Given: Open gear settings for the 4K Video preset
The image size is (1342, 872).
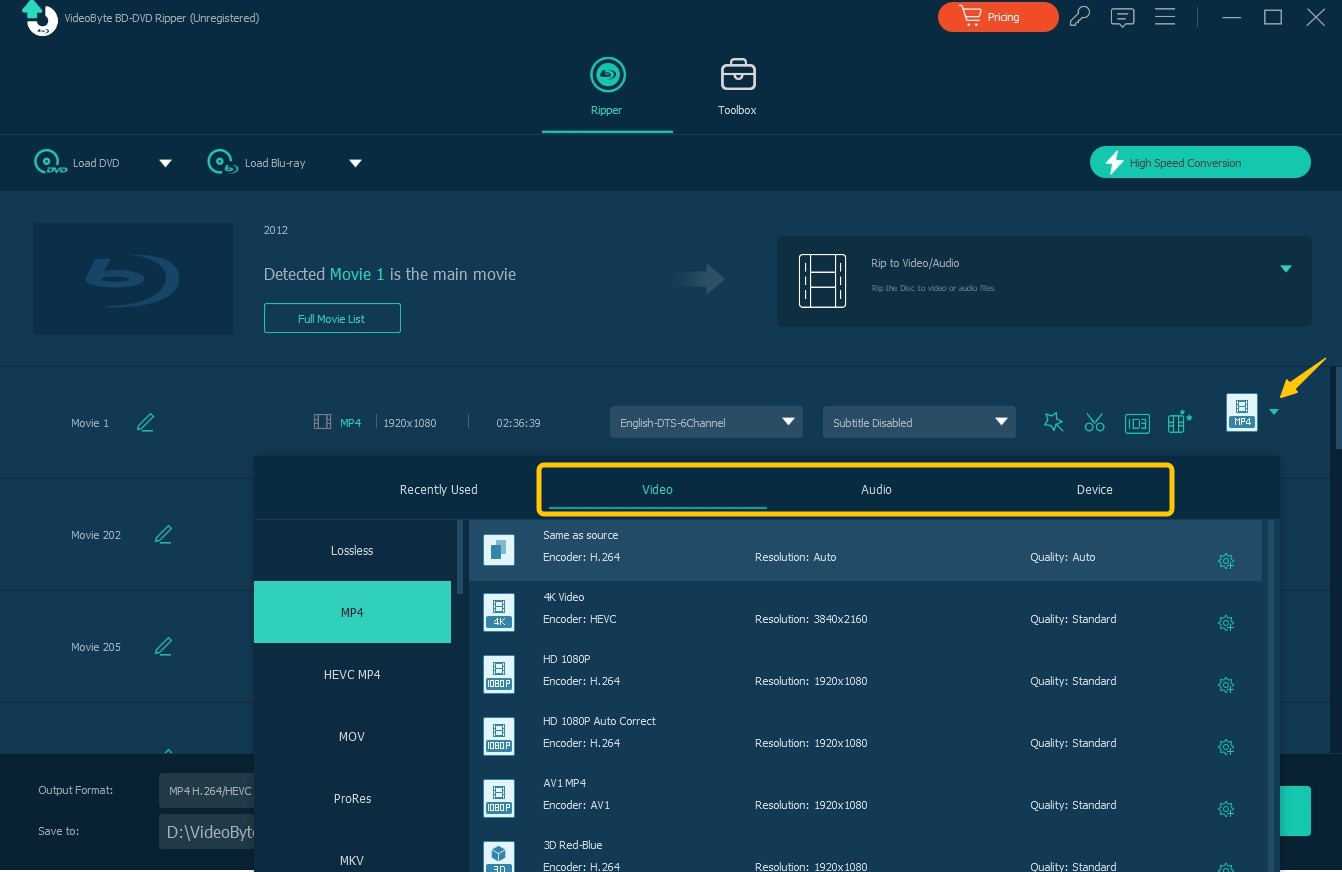Looking at the screenshot, I should tap(1226, 622).
